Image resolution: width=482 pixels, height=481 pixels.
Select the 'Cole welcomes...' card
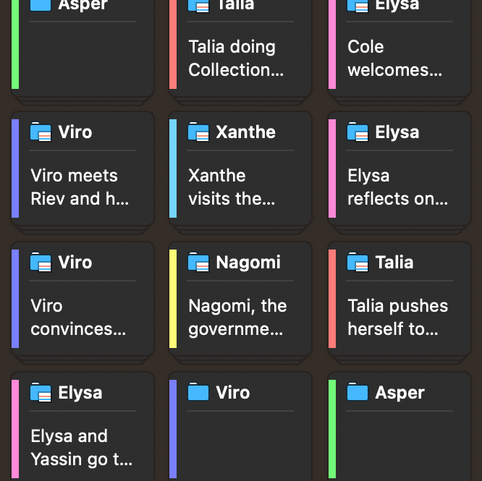[399, 47]
